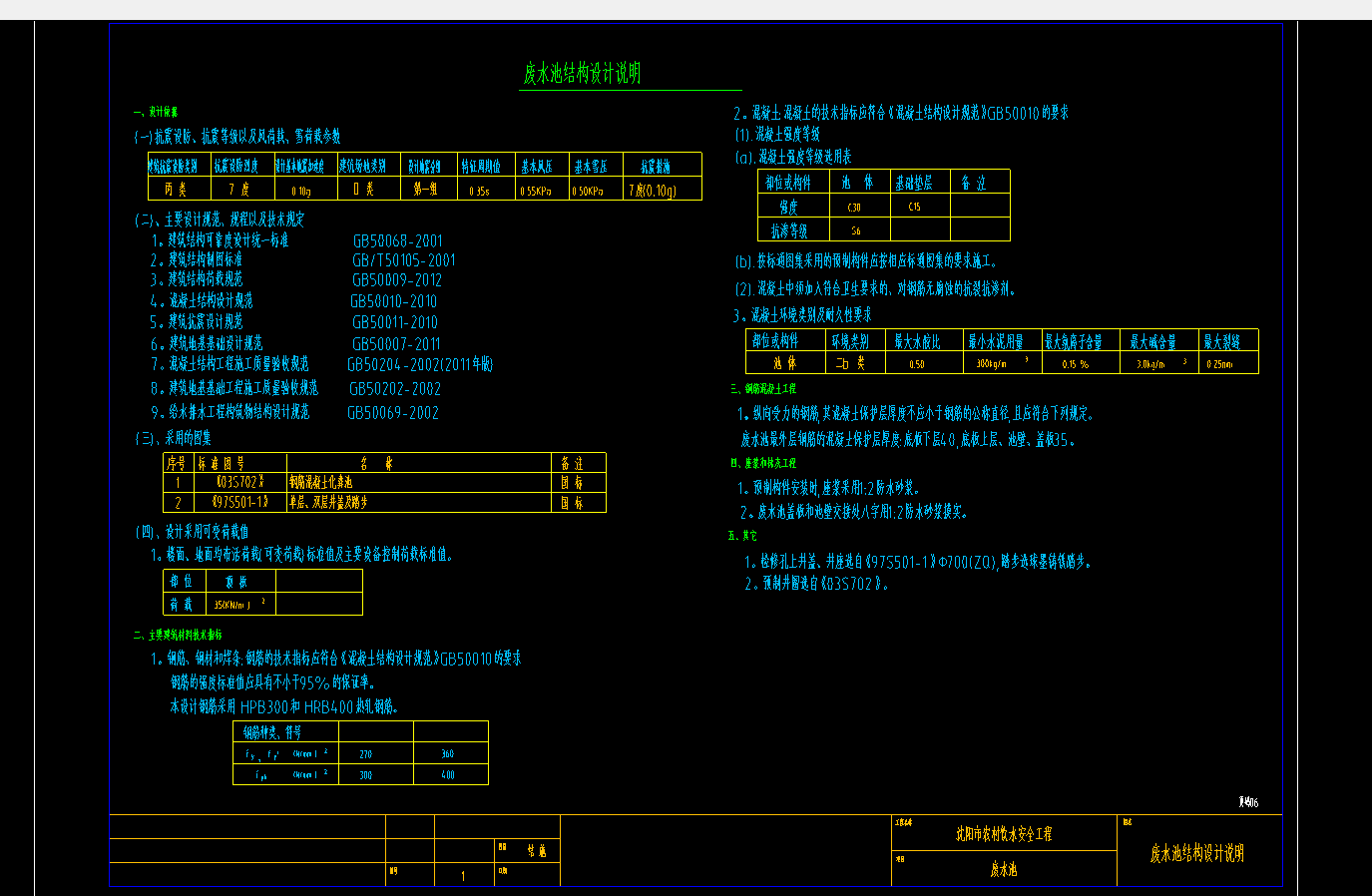
Task: Select the code text 'GB50202-2002'
Action: [x=395, y=389]
